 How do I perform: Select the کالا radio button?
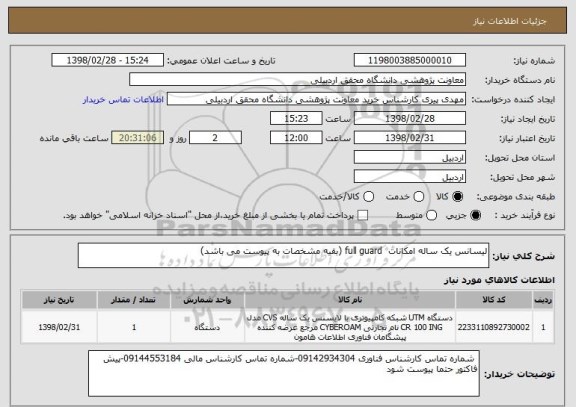coord(458,197)
